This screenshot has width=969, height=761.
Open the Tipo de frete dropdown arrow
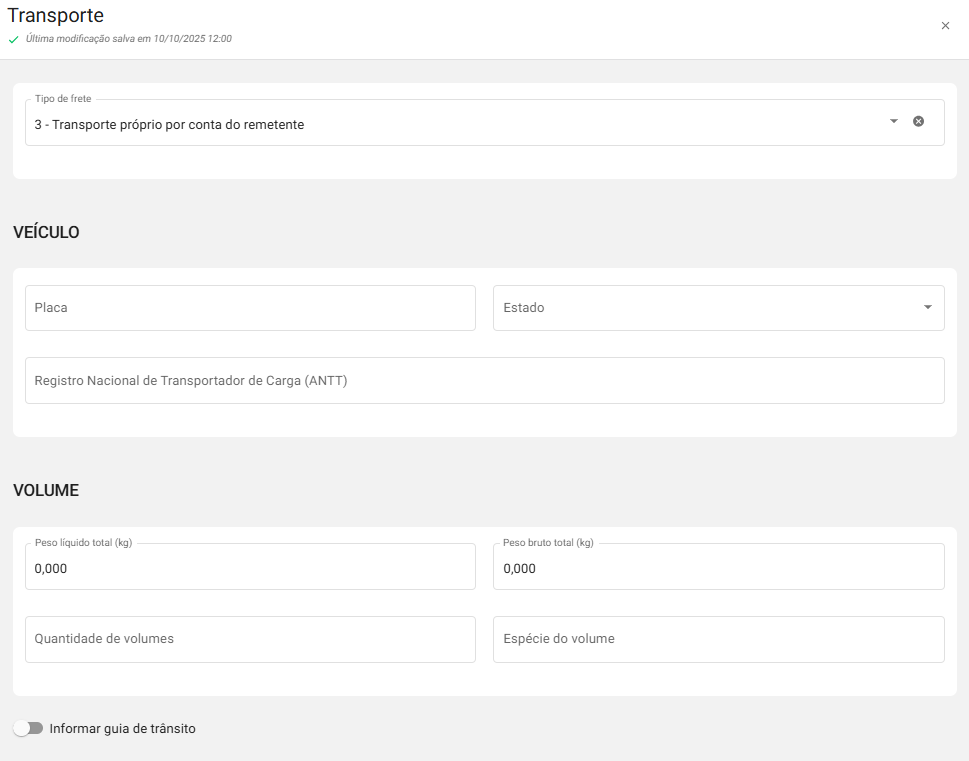coord(894,121)
